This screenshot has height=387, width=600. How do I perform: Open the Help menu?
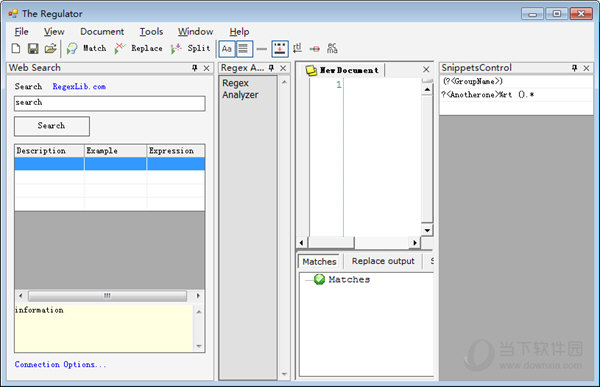pyautogui.click(x=239, y=32)
